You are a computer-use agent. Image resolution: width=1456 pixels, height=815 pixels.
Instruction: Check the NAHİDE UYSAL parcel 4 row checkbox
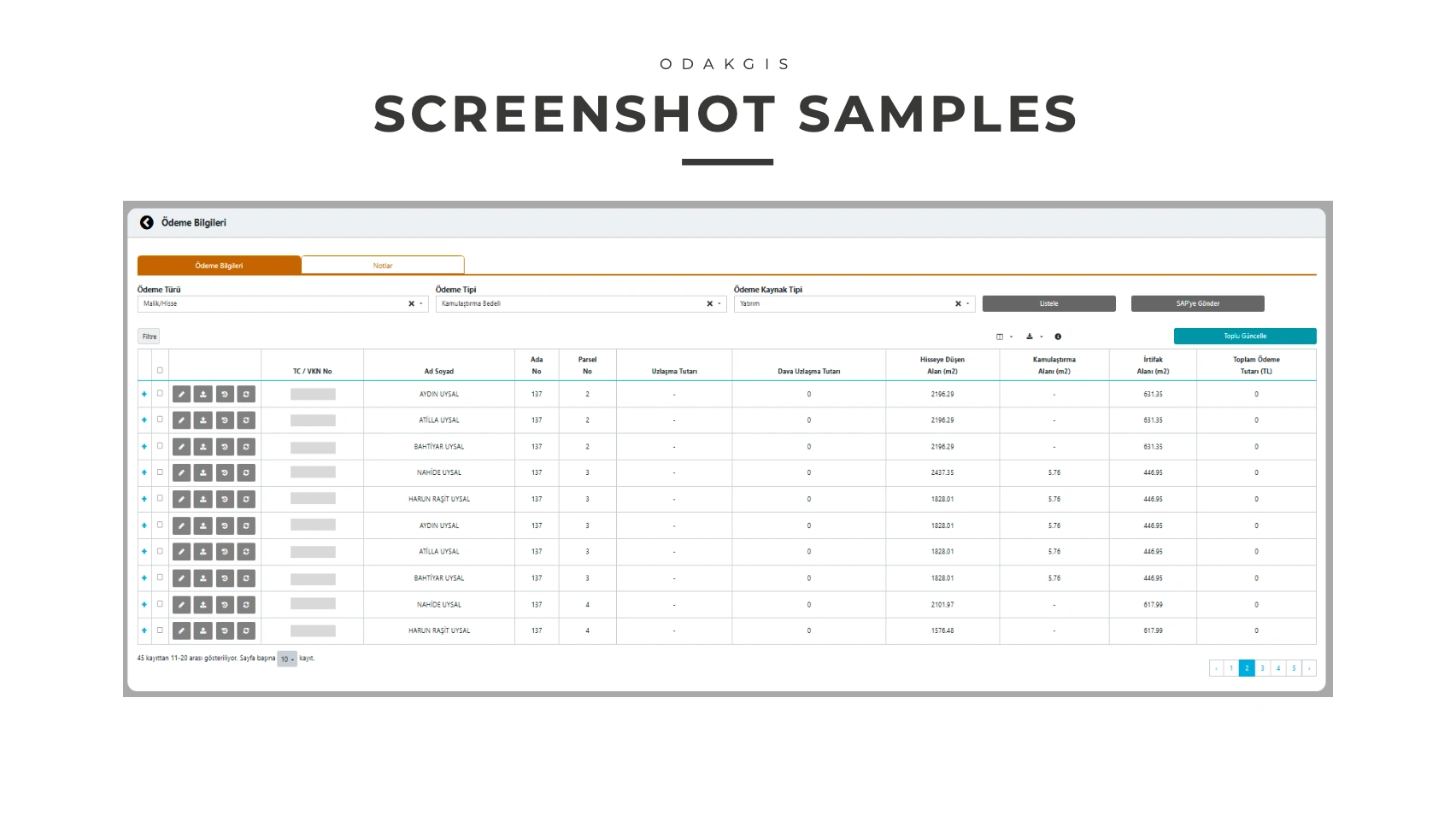(160, 604)
